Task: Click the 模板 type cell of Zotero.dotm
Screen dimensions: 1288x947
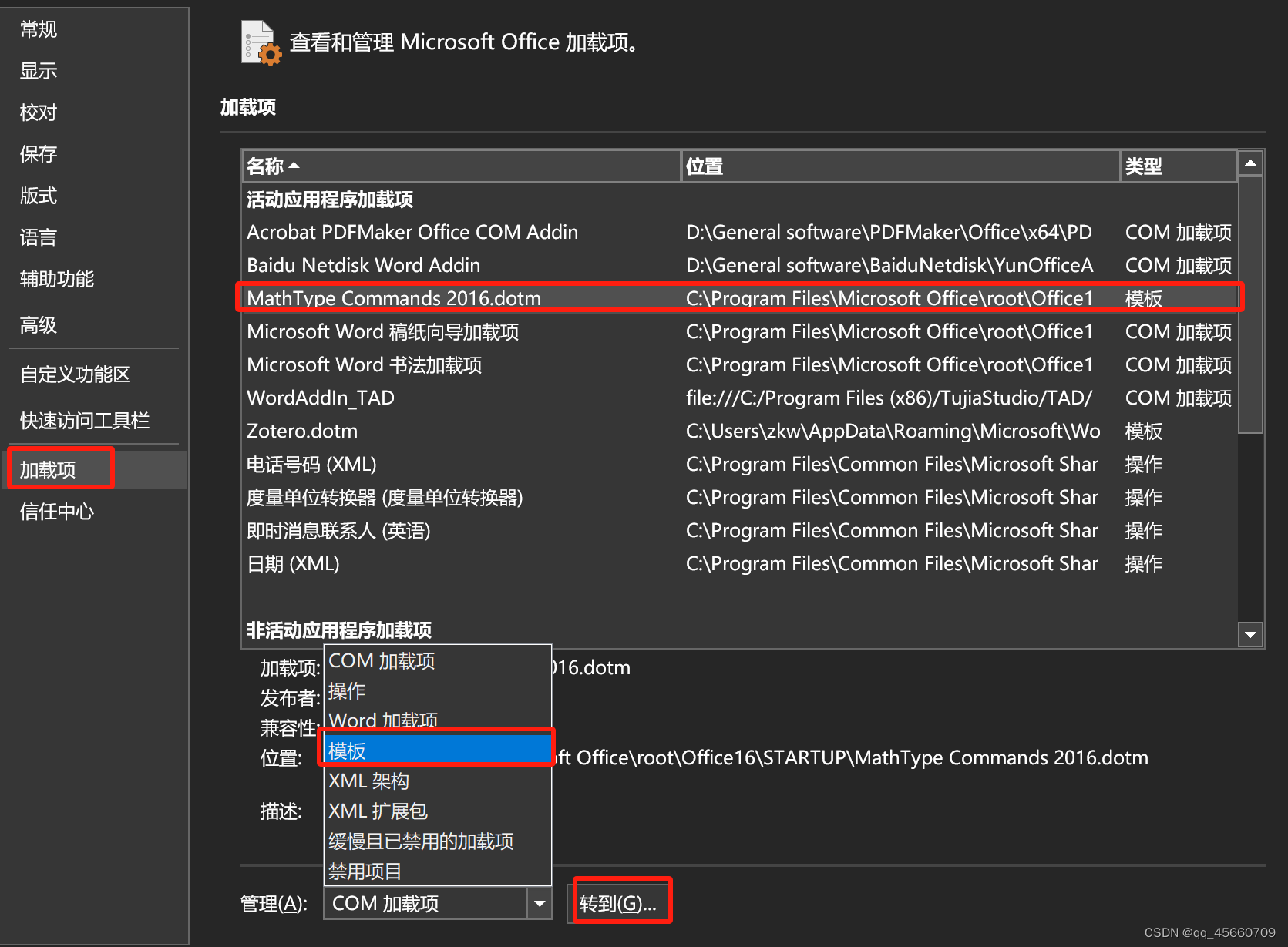Action: click(x=1143, y=431)
